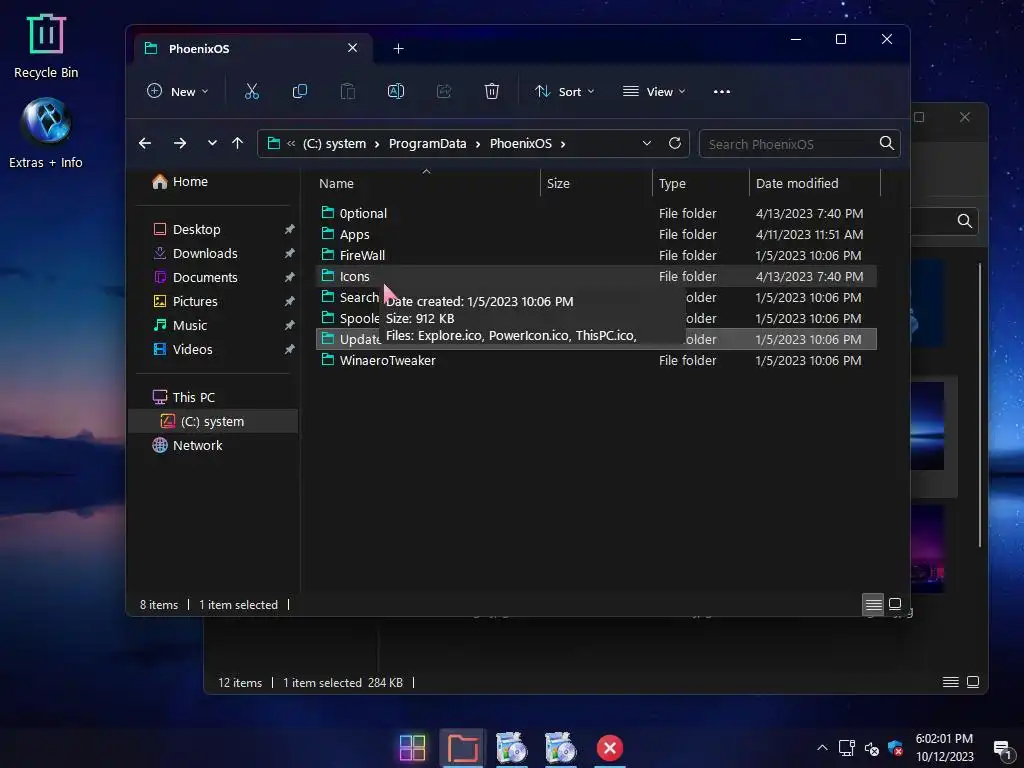Click the Share icon in toolbar

pyautogui.click(x=444, y=91)
